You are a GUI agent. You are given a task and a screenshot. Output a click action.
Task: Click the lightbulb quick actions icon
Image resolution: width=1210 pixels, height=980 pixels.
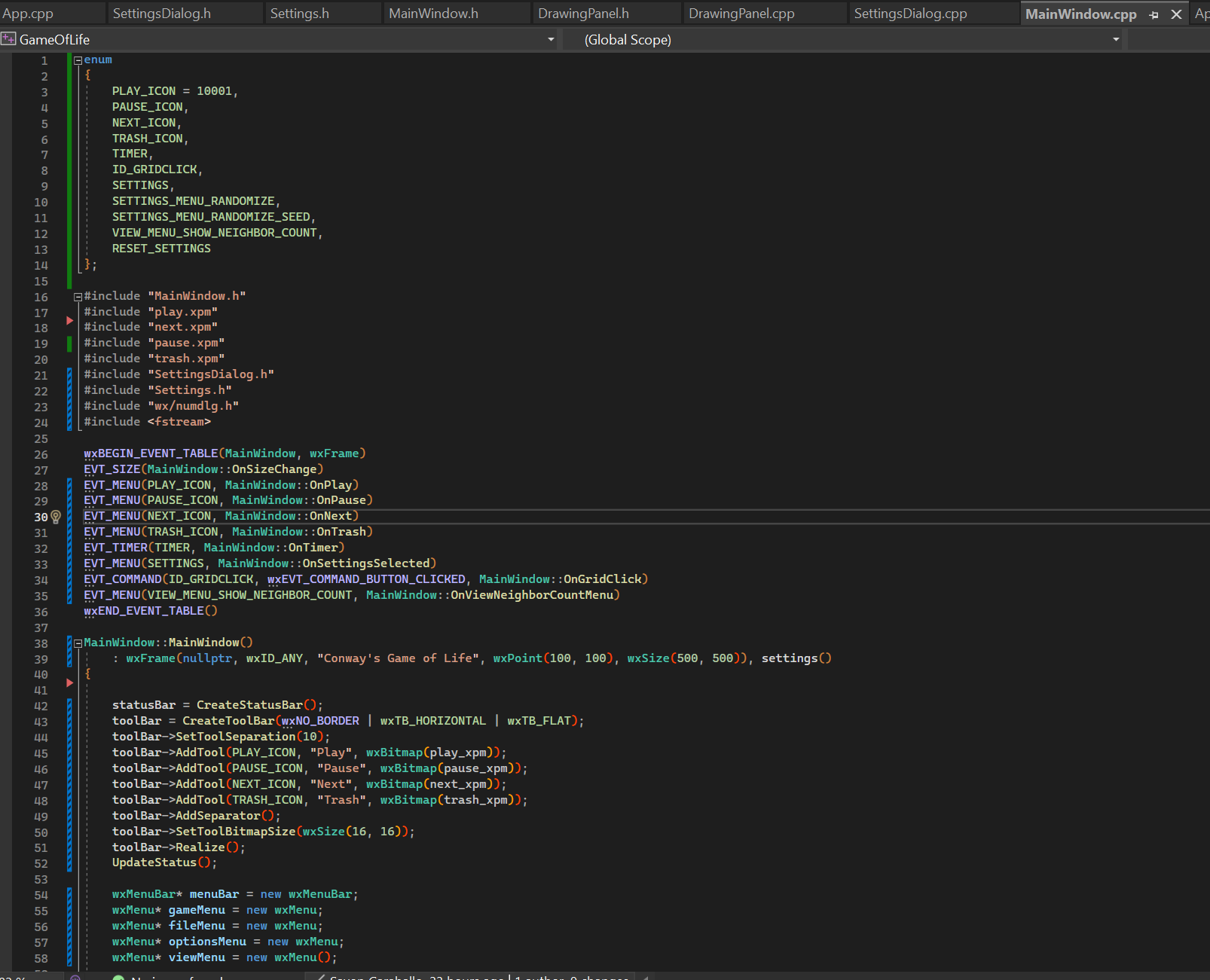coord(56,517)
